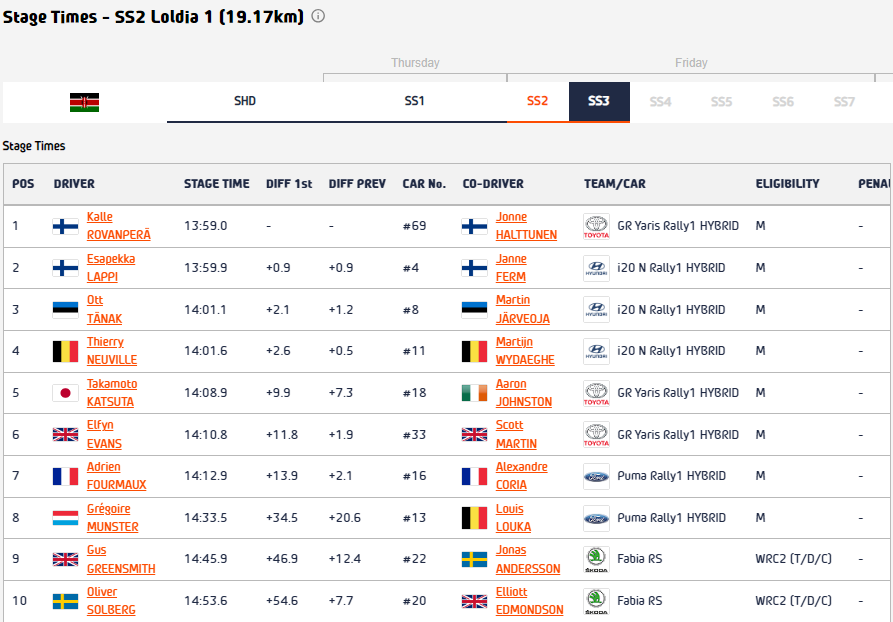Open Martin Järveoja co-driver link
Screen dimensions: 893x622
point(523,309)
